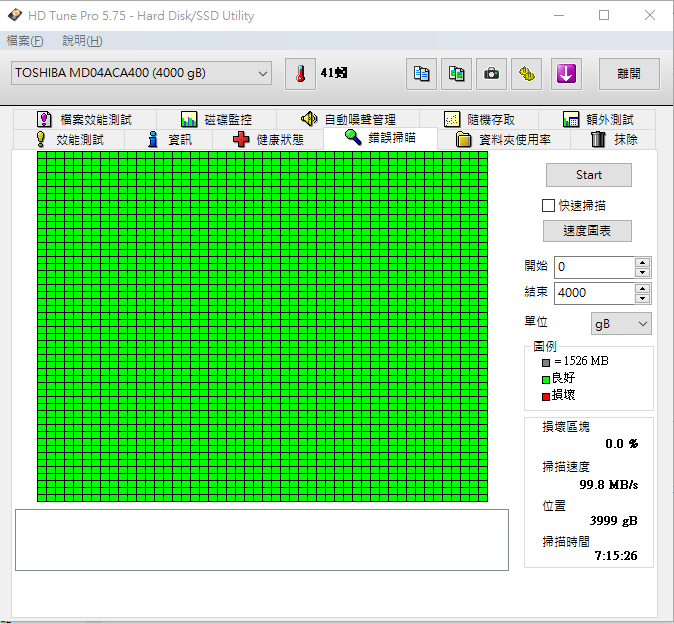
Task: Click the copy text to clipboard icon
Action: [x=421, y=74]
